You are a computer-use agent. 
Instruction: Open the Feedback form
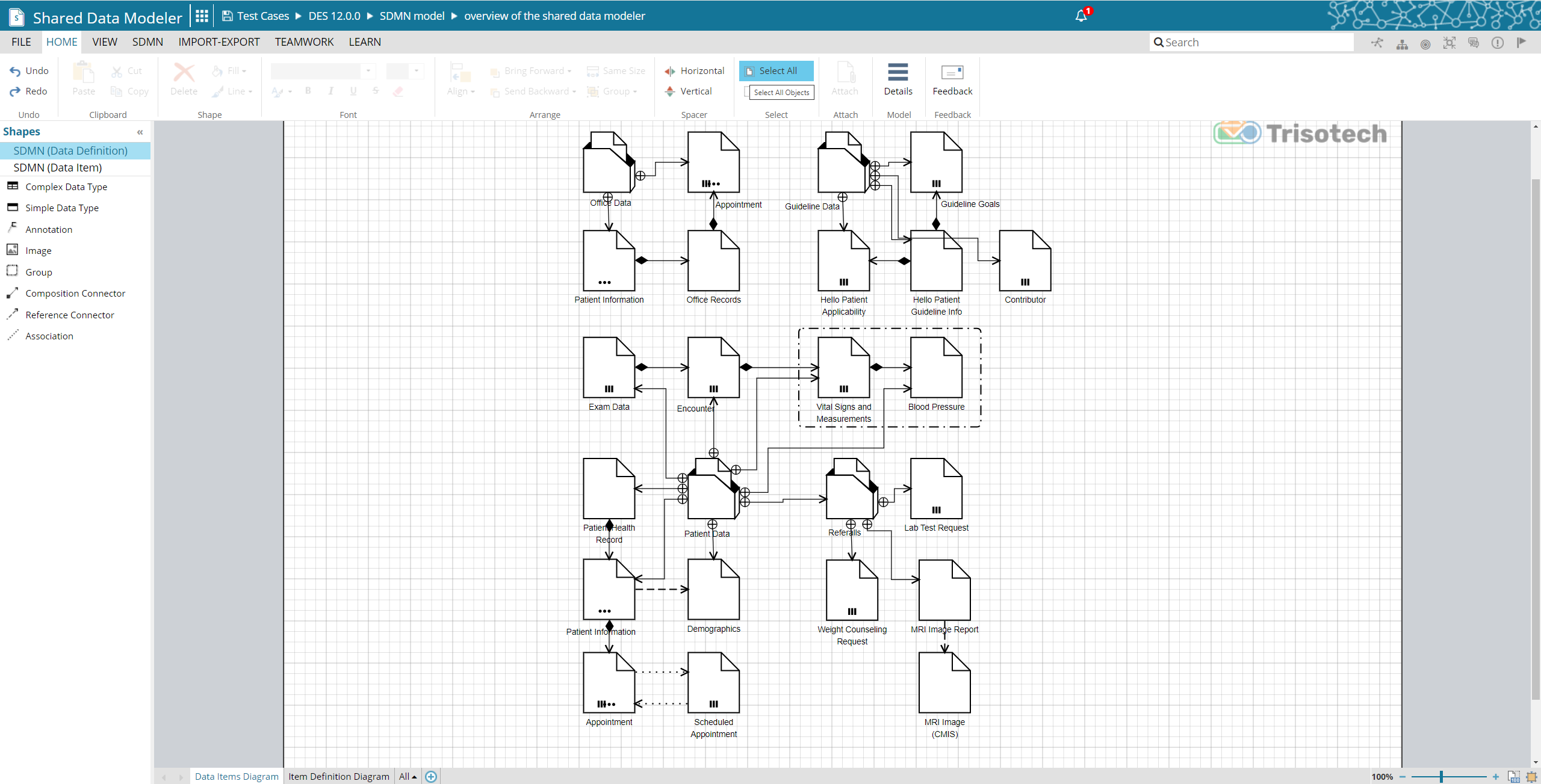(952, 79)
